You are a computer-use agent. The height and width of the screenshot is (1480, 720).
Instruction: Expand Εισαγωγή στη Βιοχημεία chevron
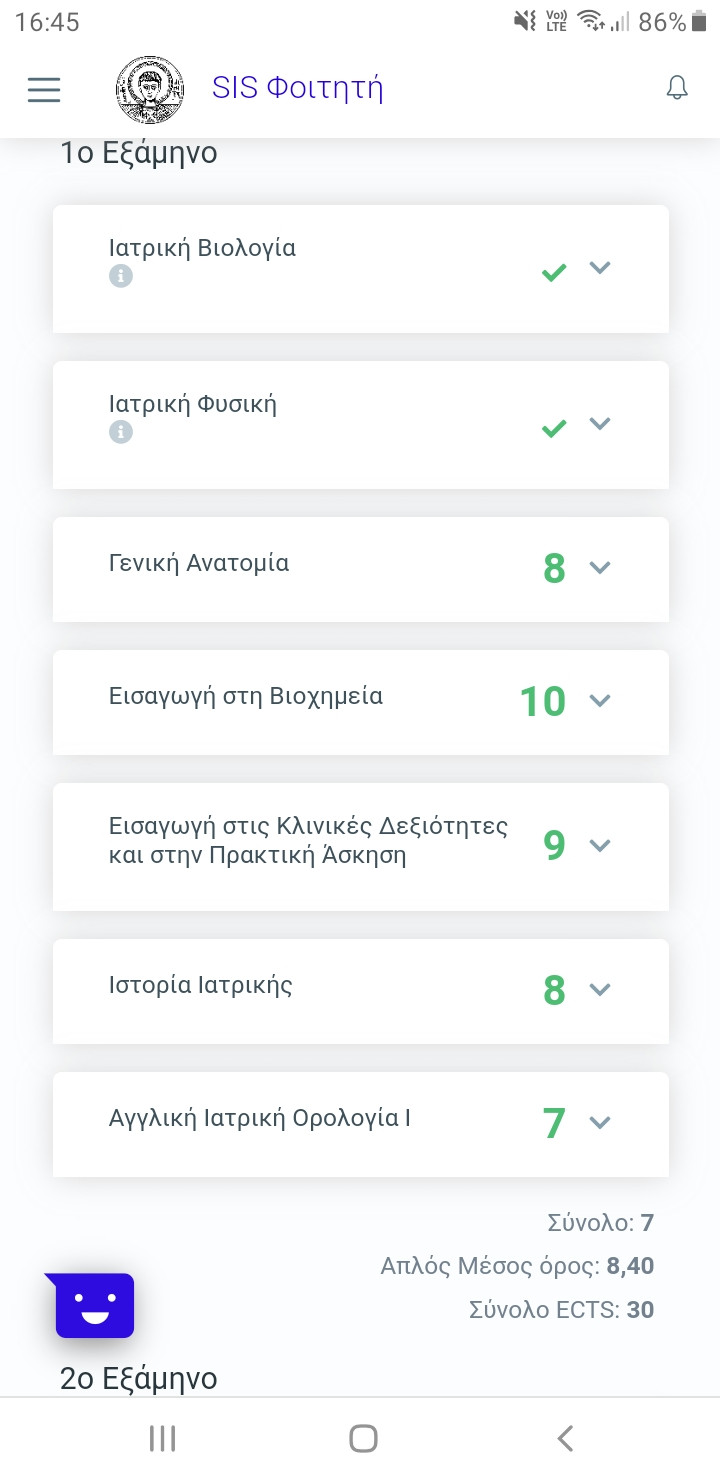(600, 701)
